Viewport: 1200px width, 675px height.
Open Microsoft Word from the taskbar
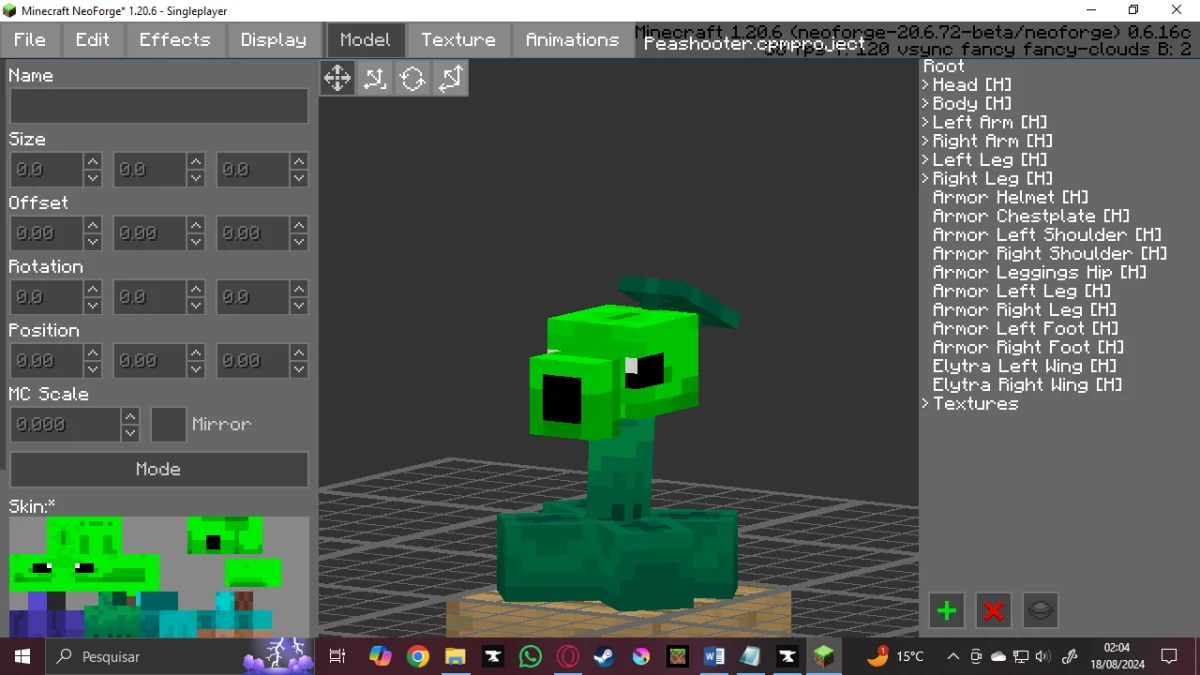[714, 656]
